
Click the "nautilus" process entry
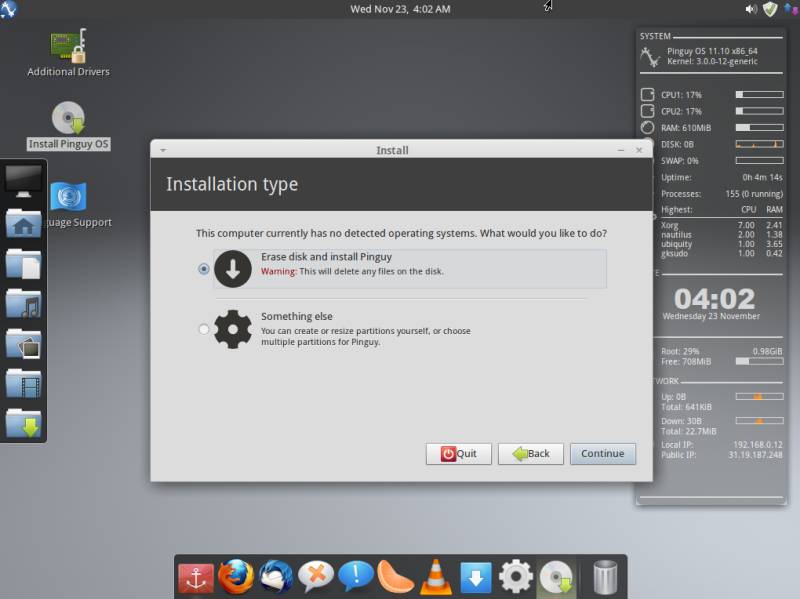(x=676, y=235)
